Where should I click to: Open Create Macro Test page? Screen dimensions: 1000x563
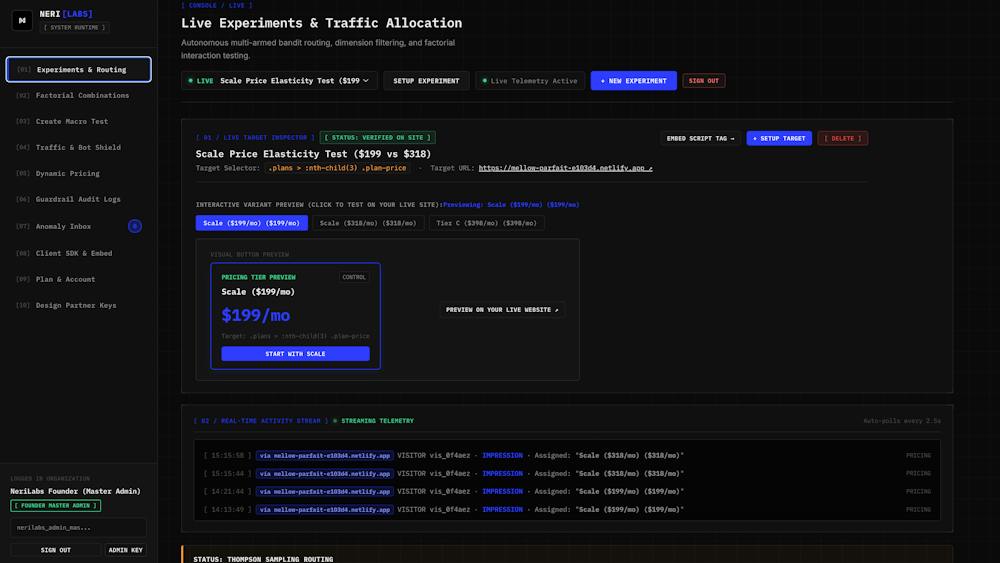78,122
